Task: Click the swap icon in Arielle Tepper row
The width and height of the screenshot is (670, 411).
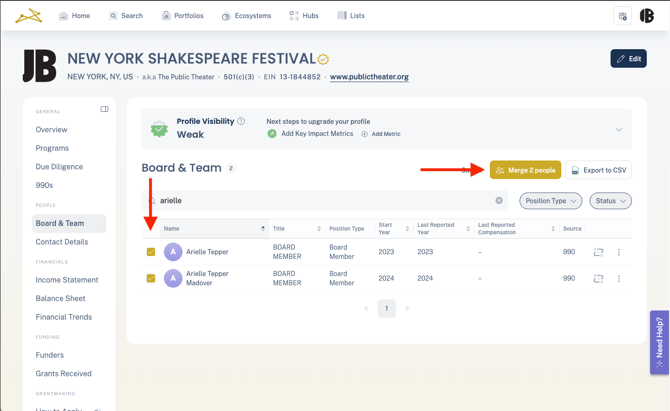Action: point(598,252)
